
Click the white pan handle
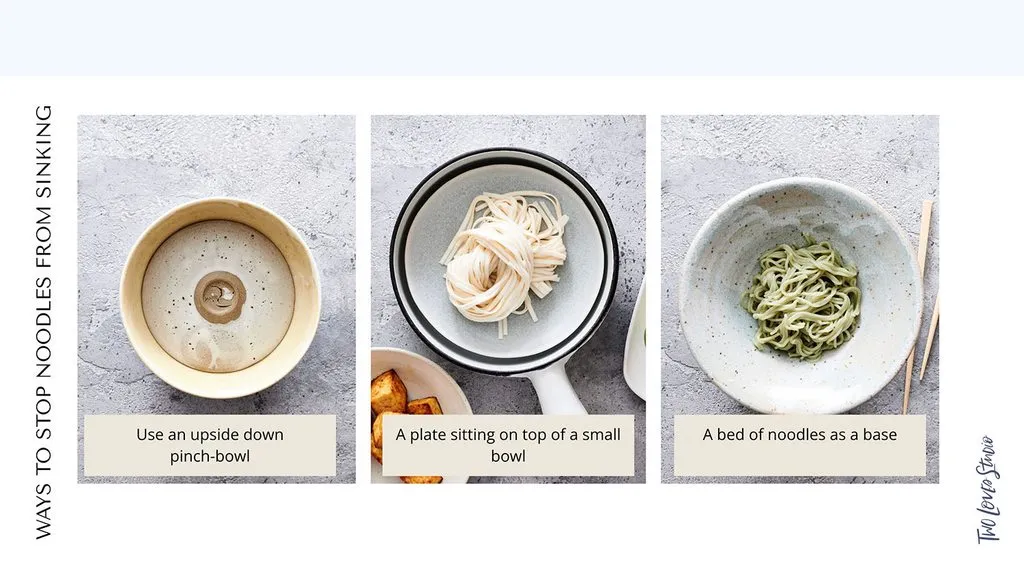(554, 392)
